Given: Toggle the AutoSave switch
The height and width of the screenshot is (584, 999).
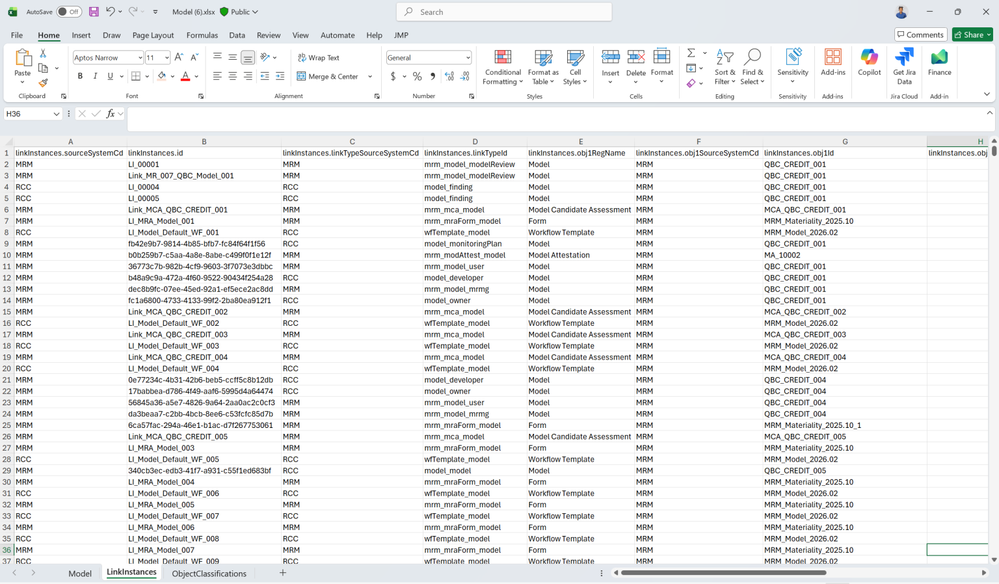Looking at the screenshot, I should 68,11.
